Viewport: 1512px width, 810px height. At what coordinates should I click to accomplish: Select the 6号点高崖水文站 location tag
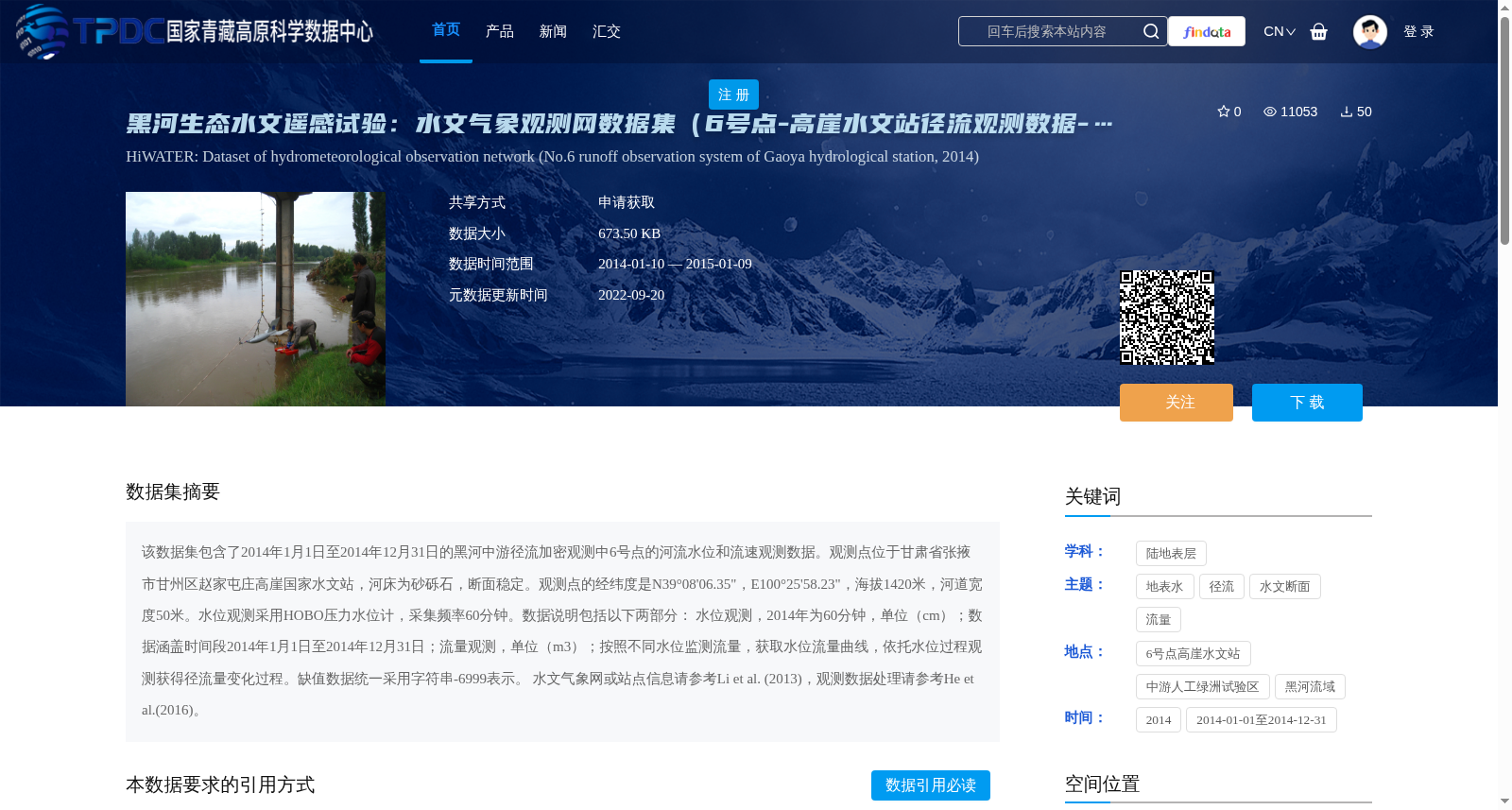1194,654
